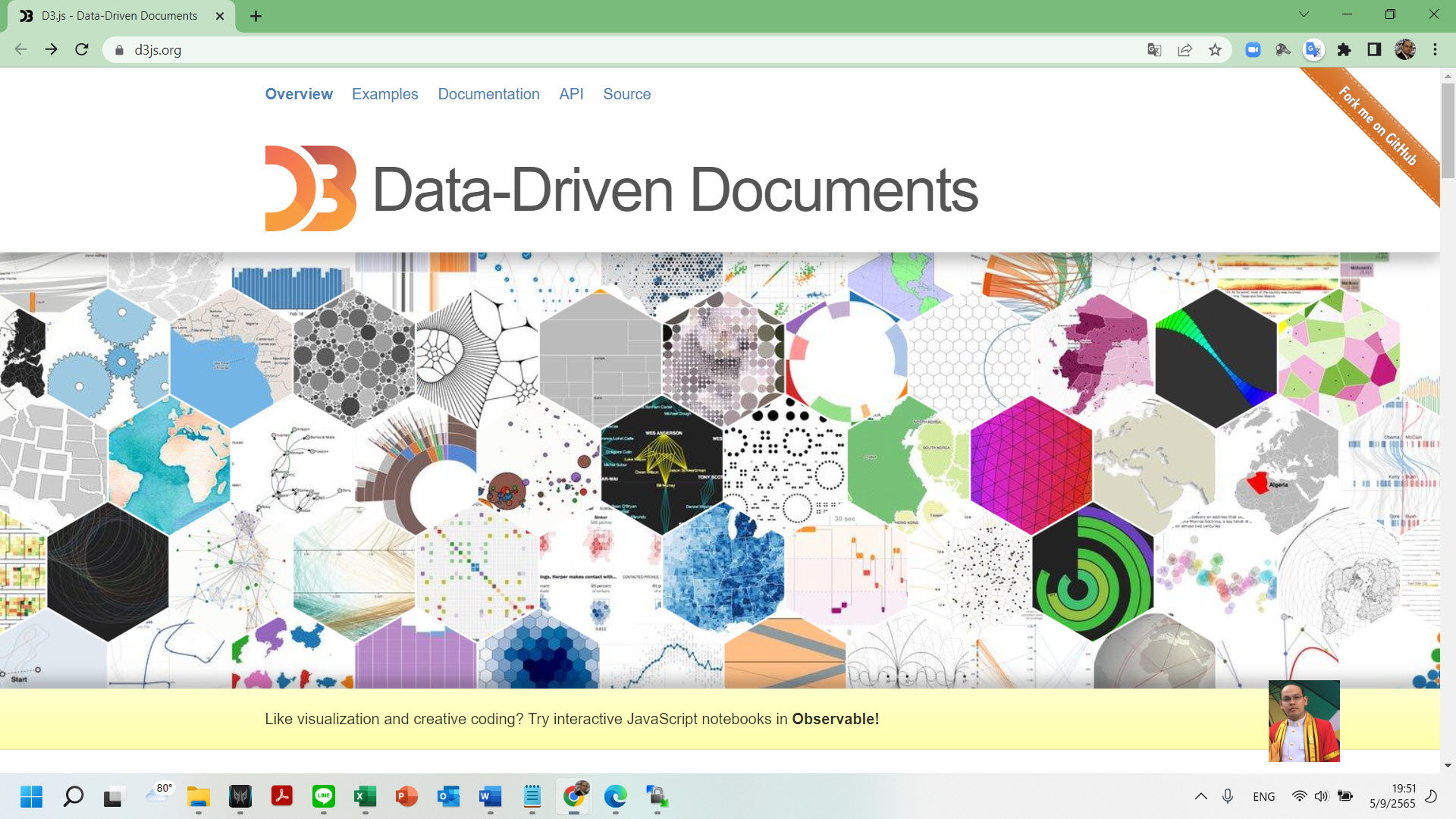Click the D3 orange logo
Screen dimensions: 1456x819
[310, 188]
